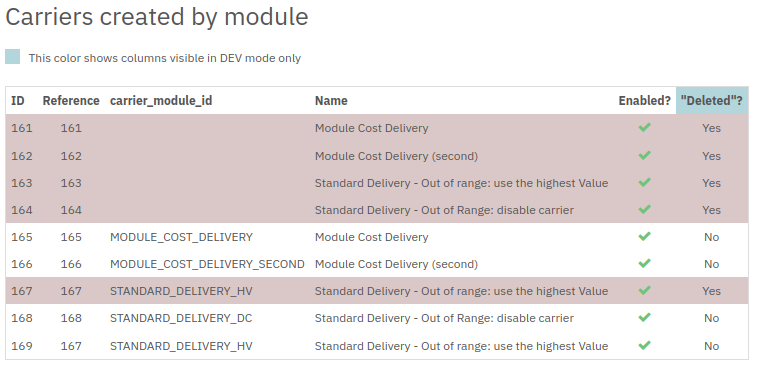Screen dimensions: 757x368
Task: Click the Reference column header
Action: click(x=71, y=100)
